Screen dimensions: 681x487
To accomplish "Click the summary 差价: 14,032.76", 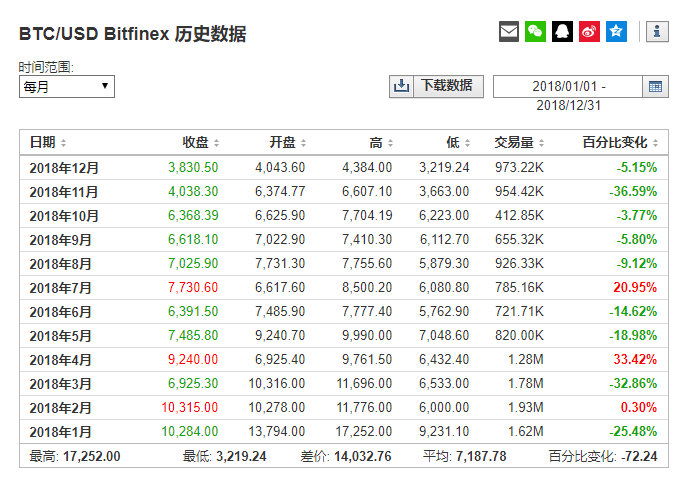I will (x=346, y=456).
